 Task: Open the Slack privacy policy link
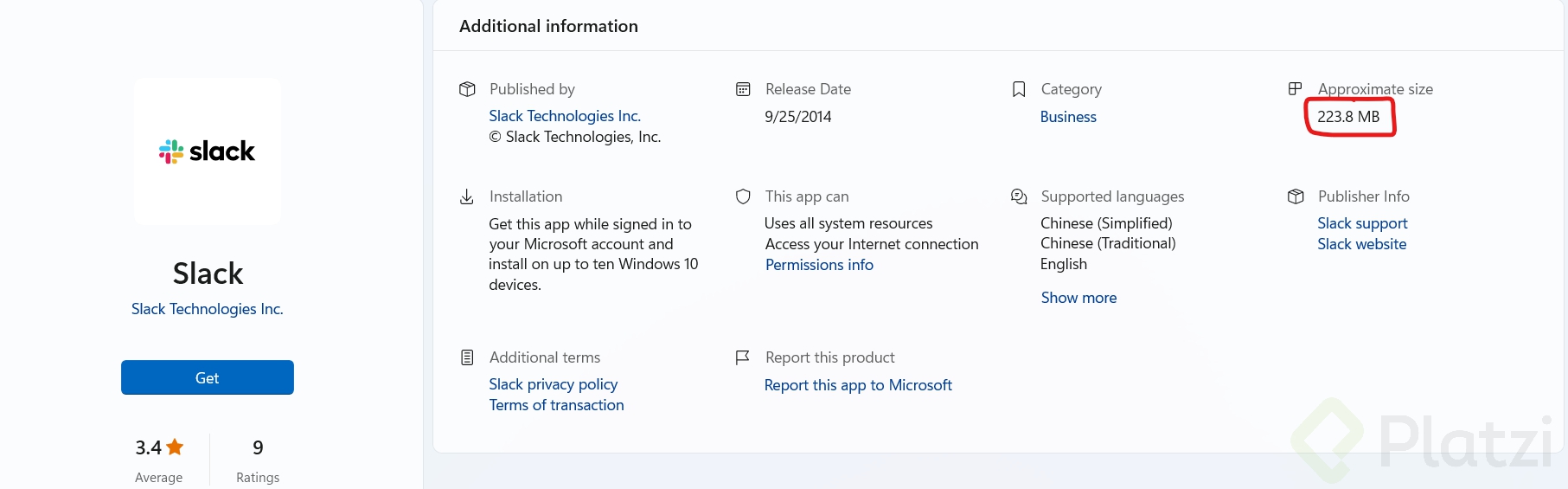[554, 384]
